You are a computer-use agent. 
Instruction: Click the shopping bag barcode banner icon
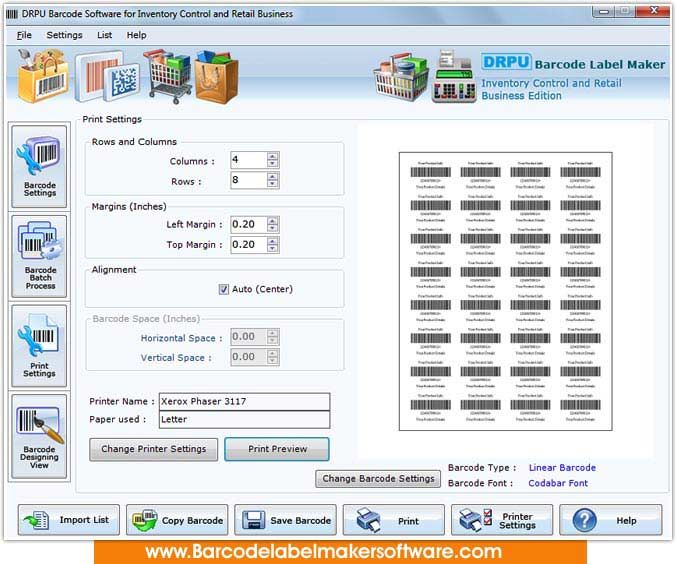pos(43,76)
